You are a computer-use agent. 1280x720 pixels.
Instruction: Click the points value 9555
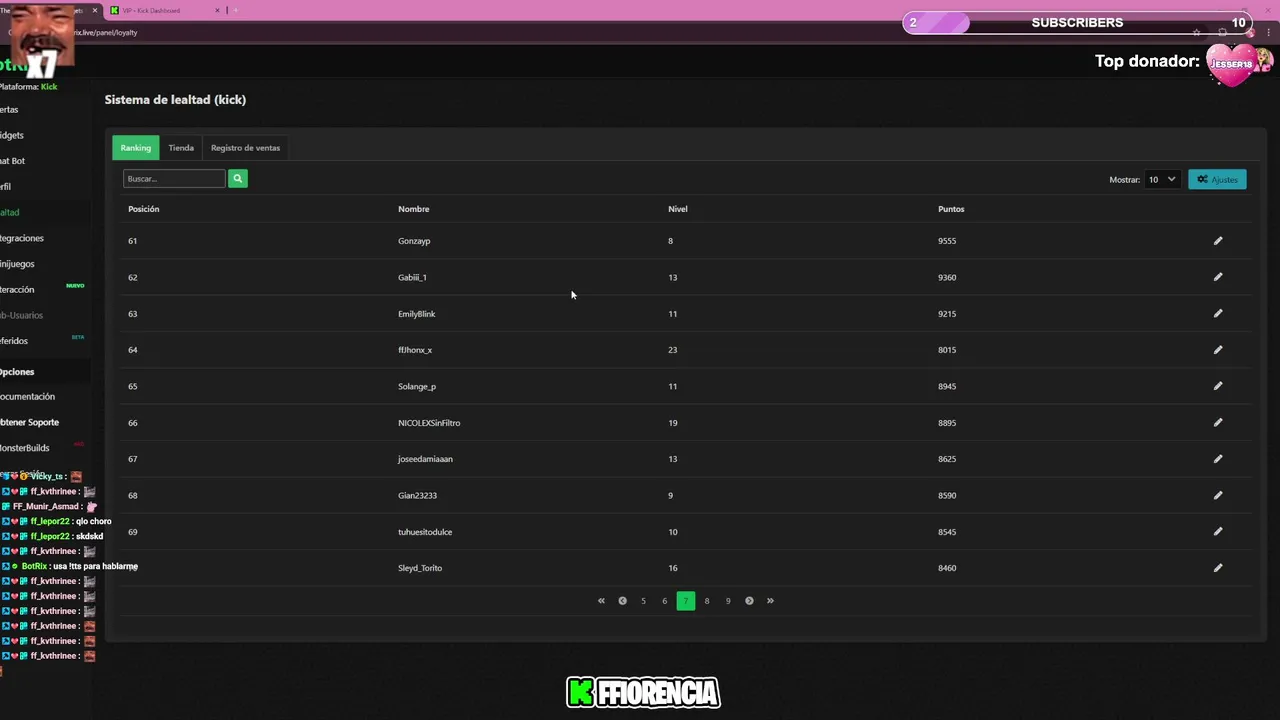(947, 241)
